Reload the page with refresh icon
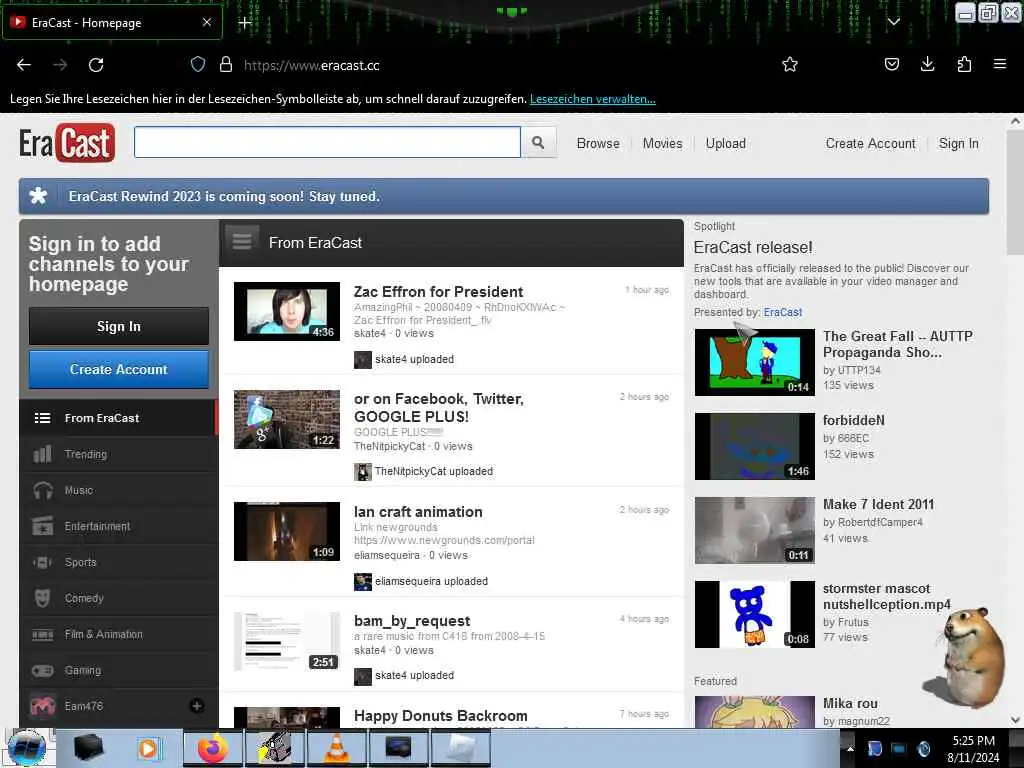 click(x=96, y=65)
